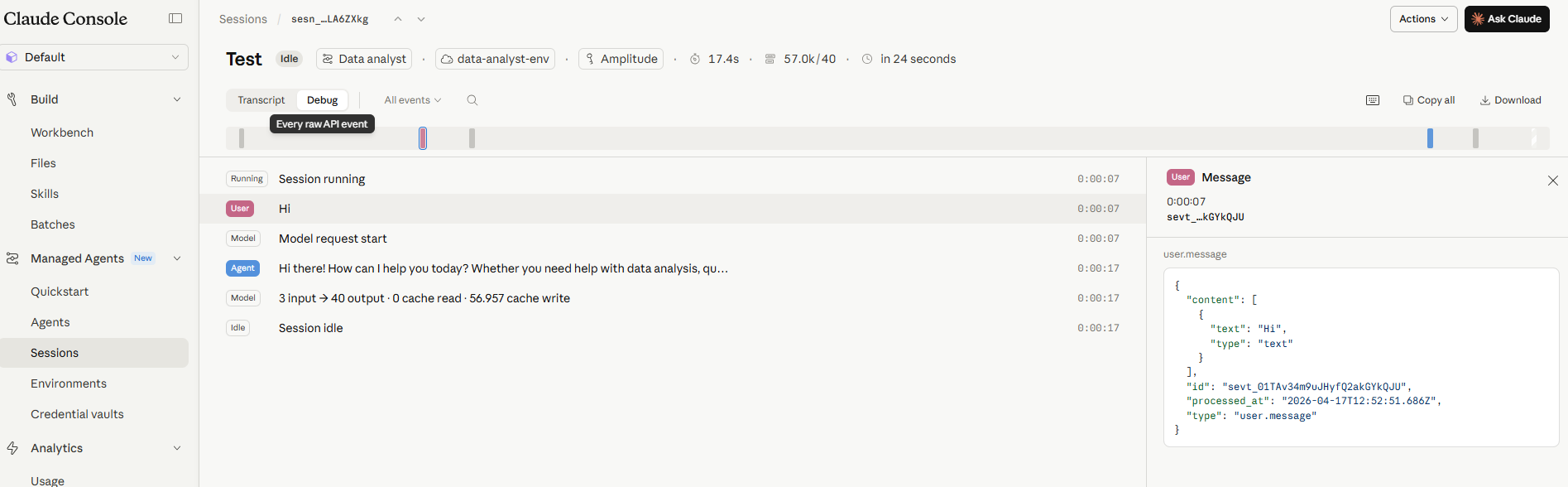Open the Data analyst agent chip
1568x487 pixels.
coord(365,59)
